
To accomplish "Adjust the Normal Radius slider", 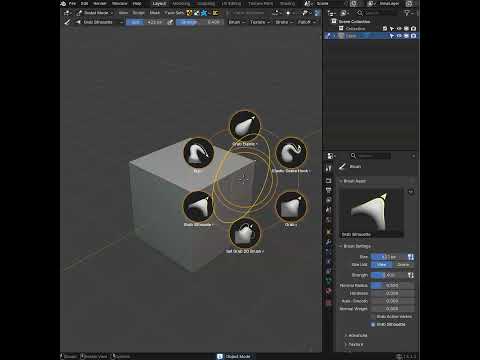I will [x=393, y=285].
